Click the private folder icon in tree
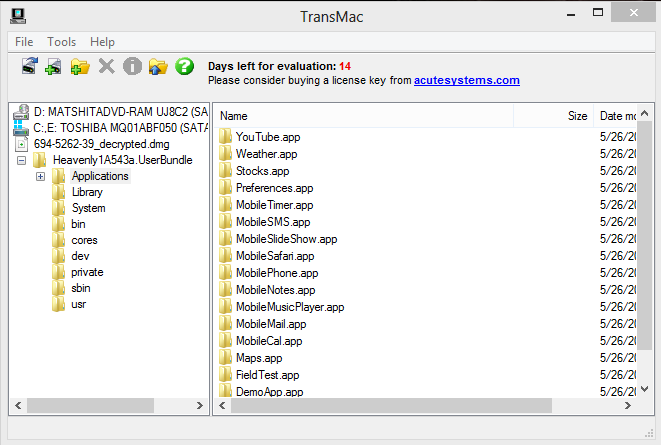This screenshot has width=661, height=445. (x=59, y=272)
